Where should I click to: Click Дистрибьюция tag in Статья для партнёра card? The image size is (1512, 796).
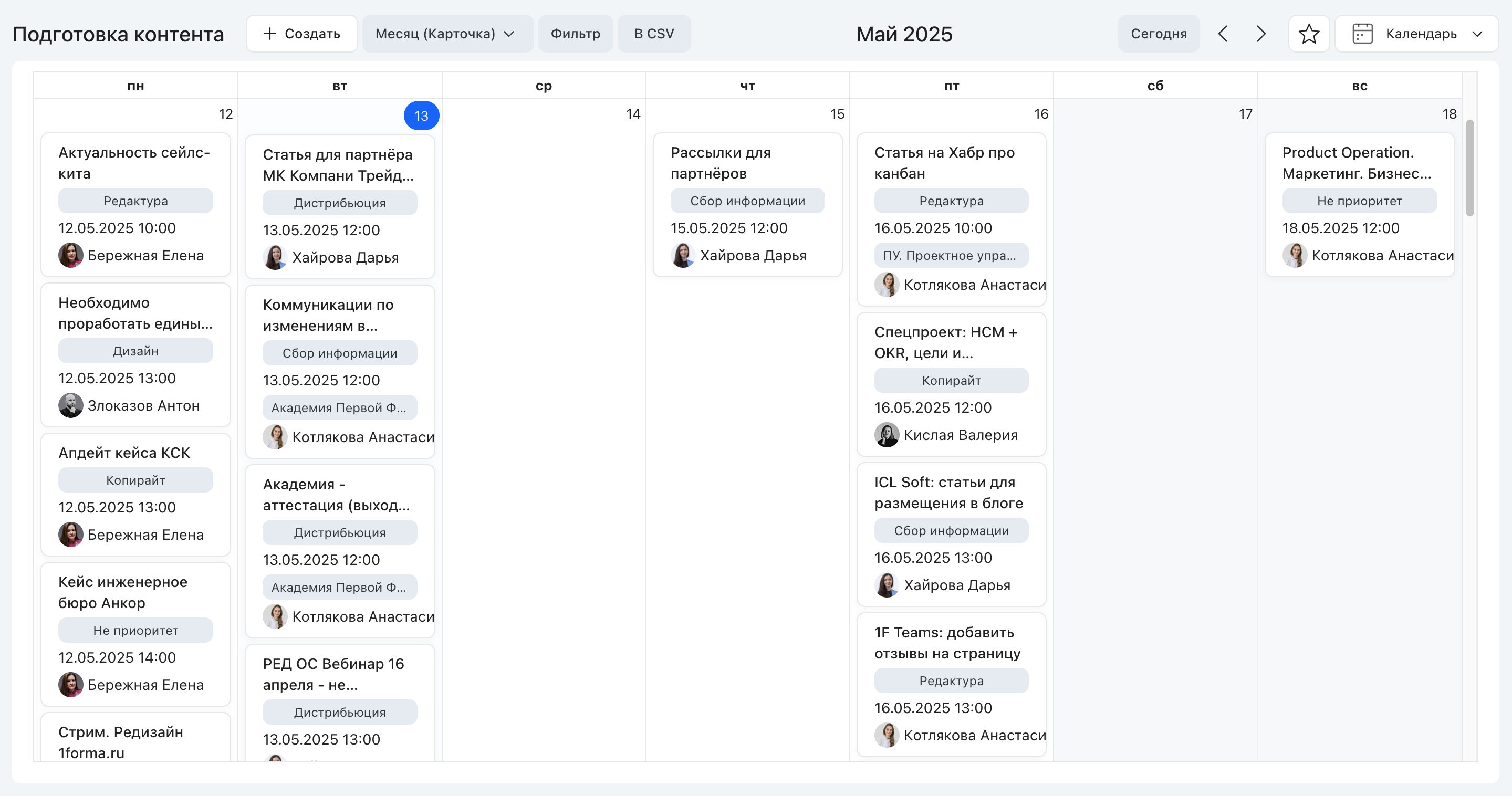tap(340, 203)
